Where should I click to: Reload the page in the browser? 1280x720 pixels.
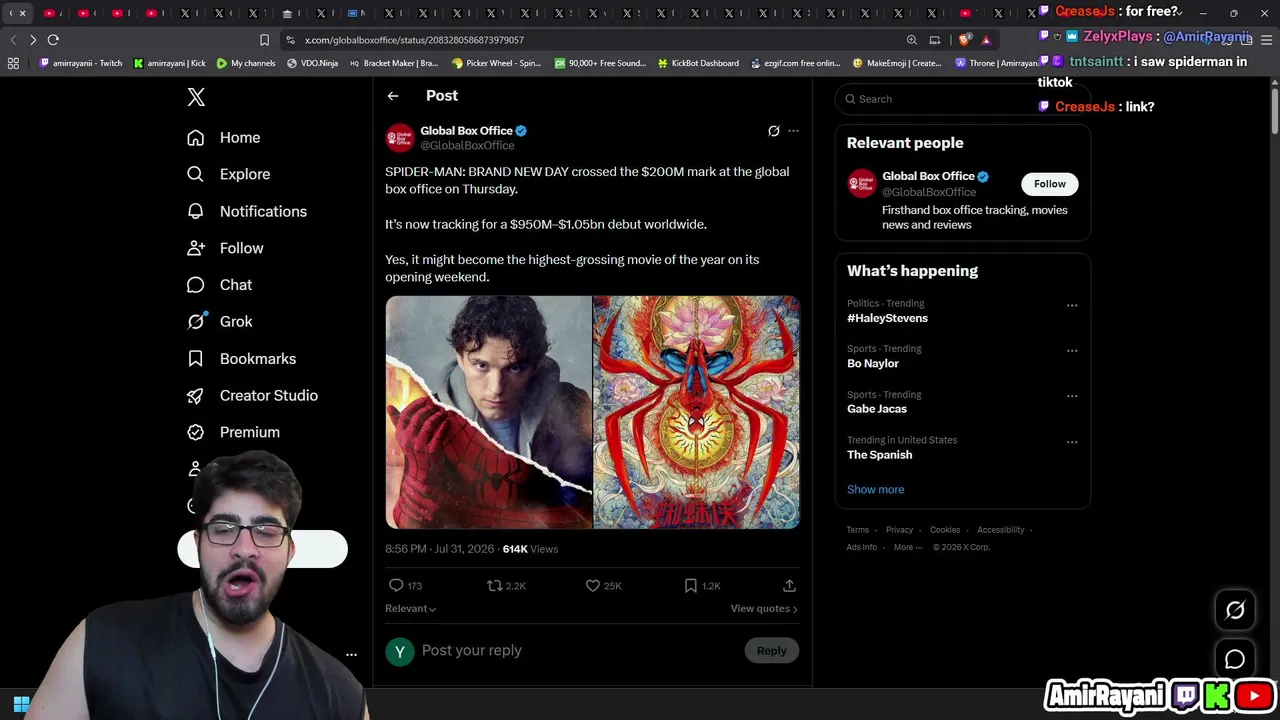coord(53,40)
